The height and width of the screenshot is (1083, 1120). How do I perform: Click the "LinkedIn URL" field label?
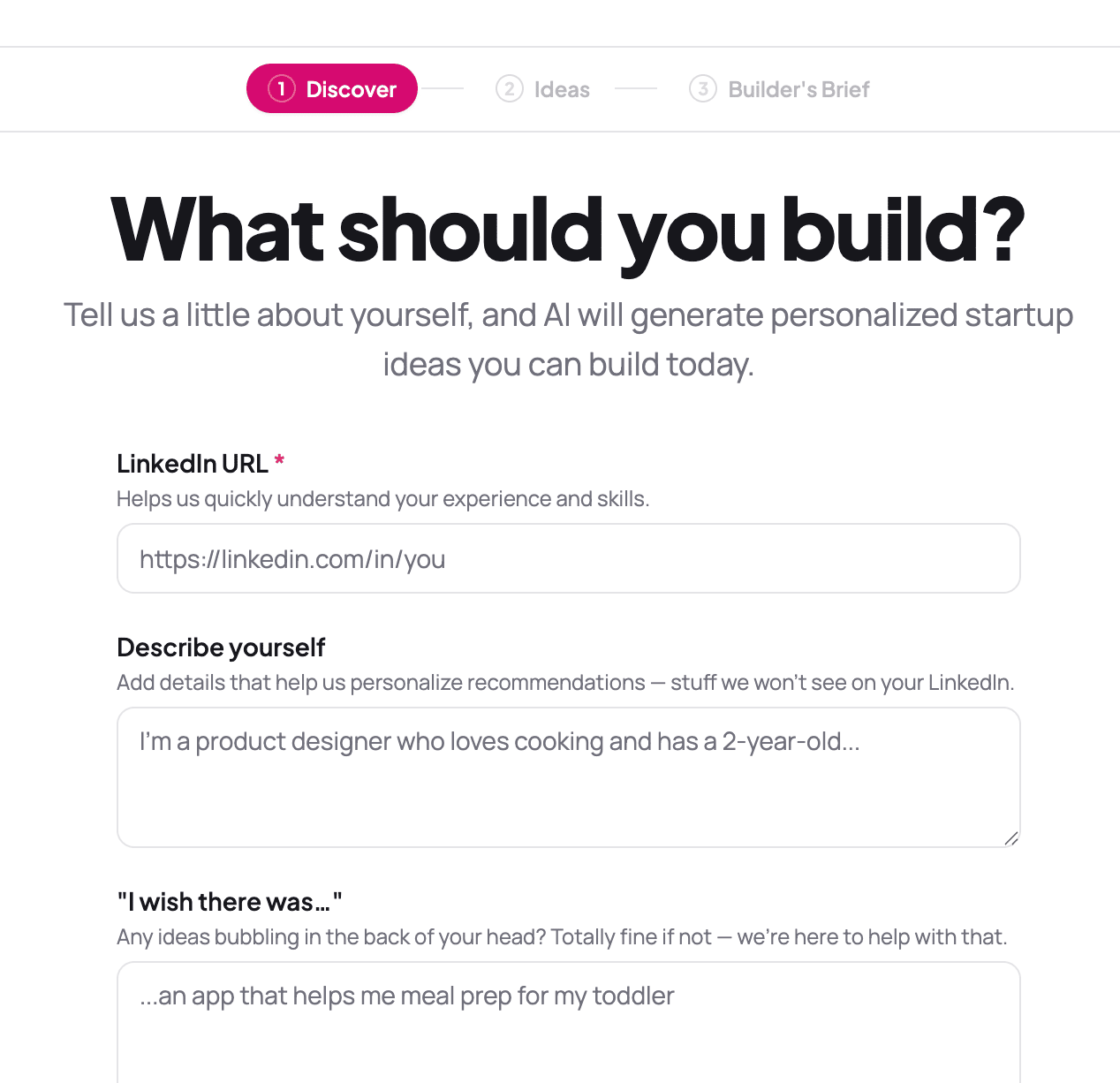tap(193, 464)
